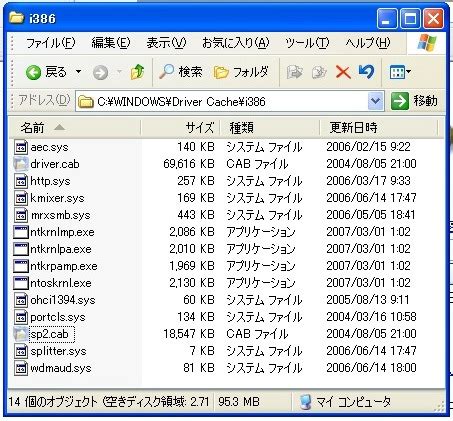Click the aec.sys file name
Screen dimensions: 453x421
point(49,147)
